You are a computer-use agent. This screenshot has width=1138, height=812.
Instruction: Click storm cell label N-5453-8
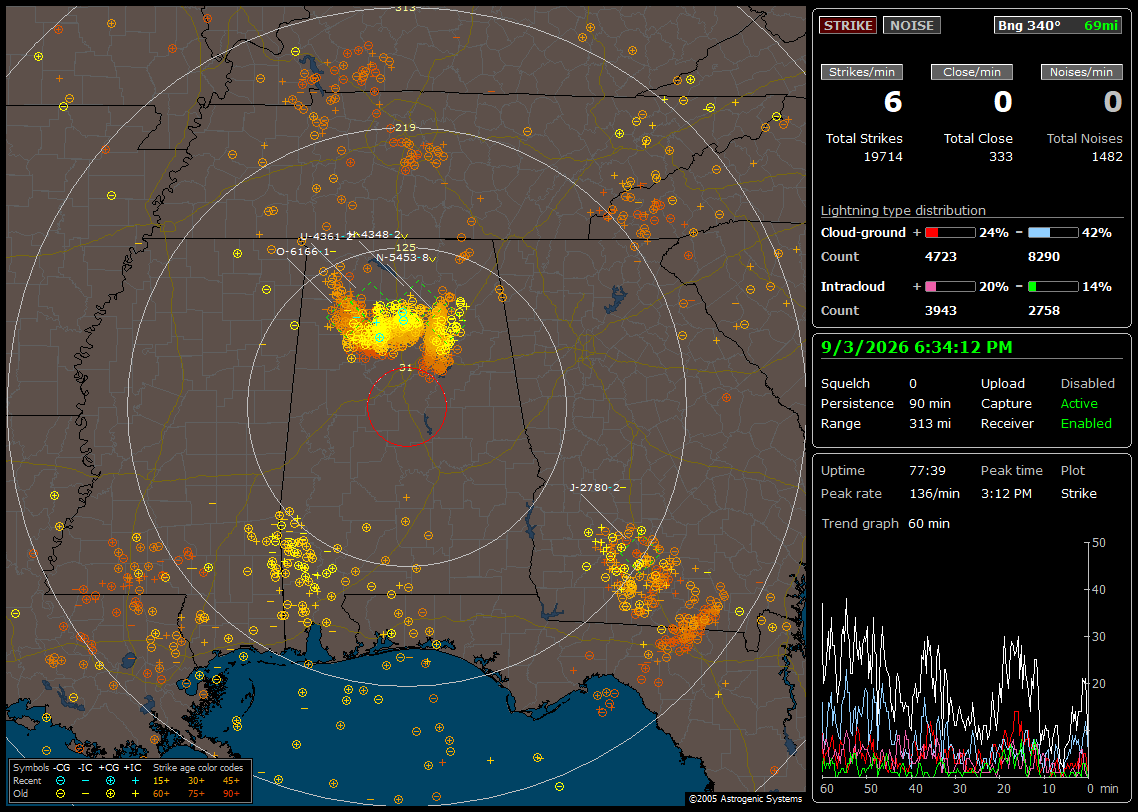[x=403, y=258]
